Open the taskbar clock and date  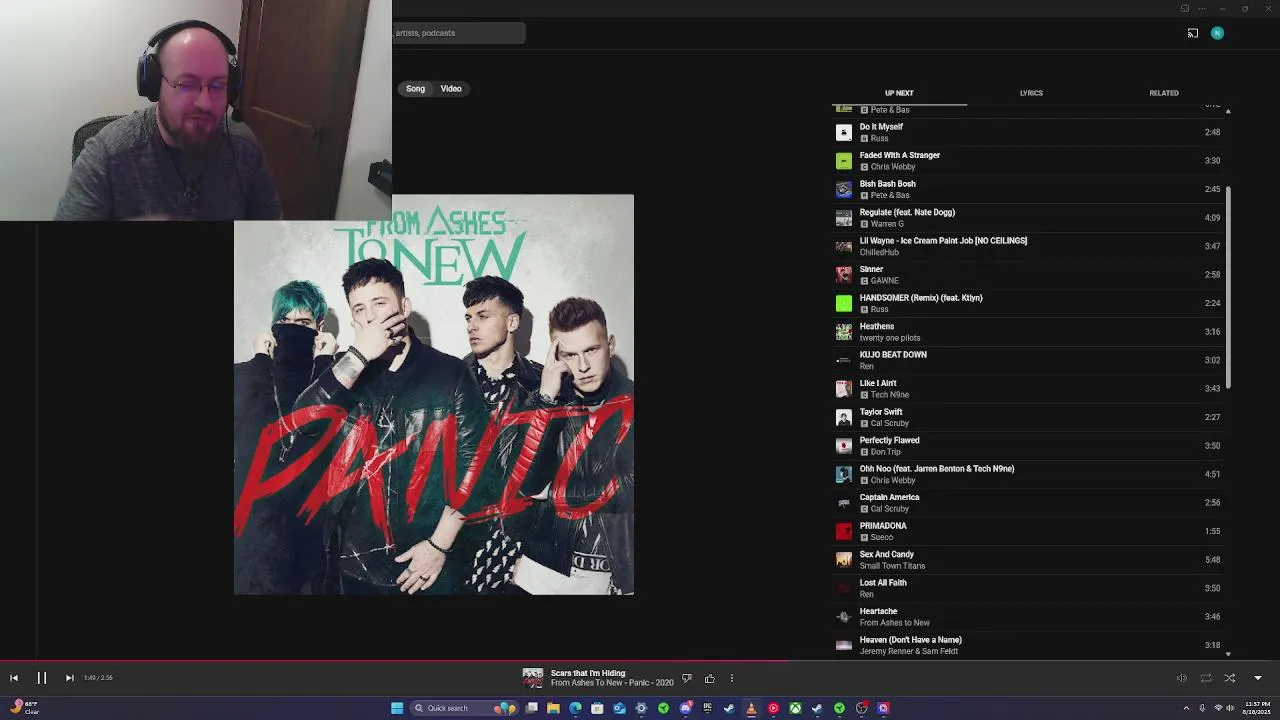(x=1257, y=708)
